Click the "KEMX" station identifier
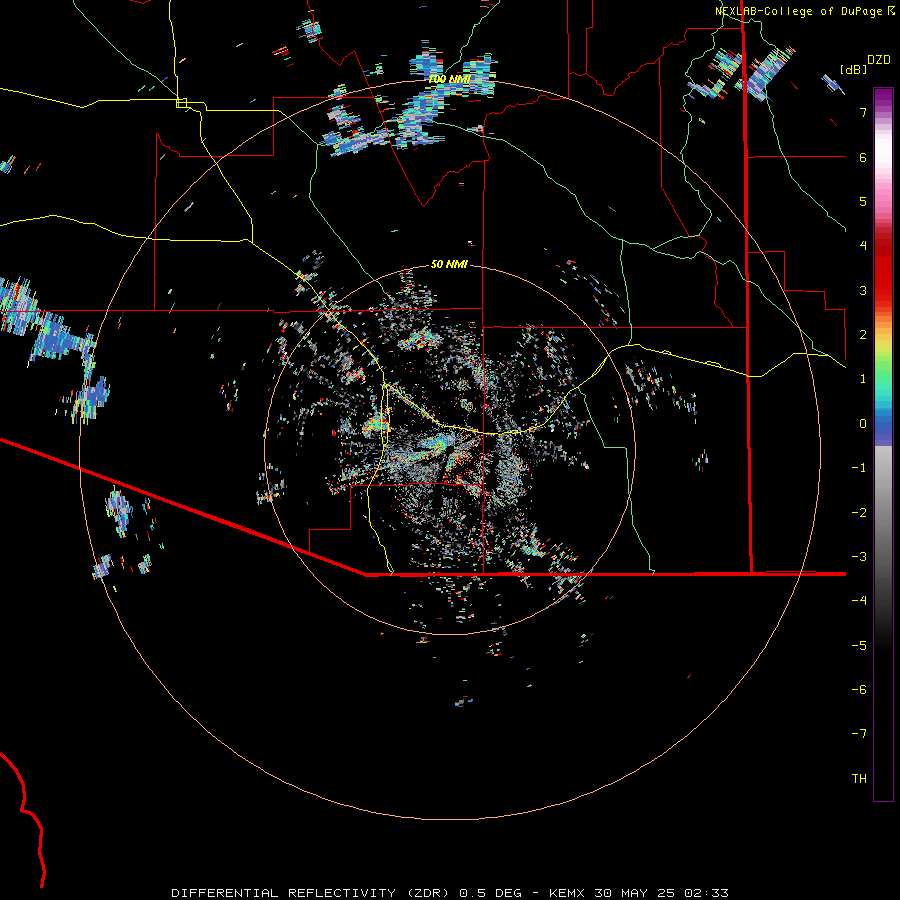The height and width of the screenshot is (900, 900). pos(567,893)
